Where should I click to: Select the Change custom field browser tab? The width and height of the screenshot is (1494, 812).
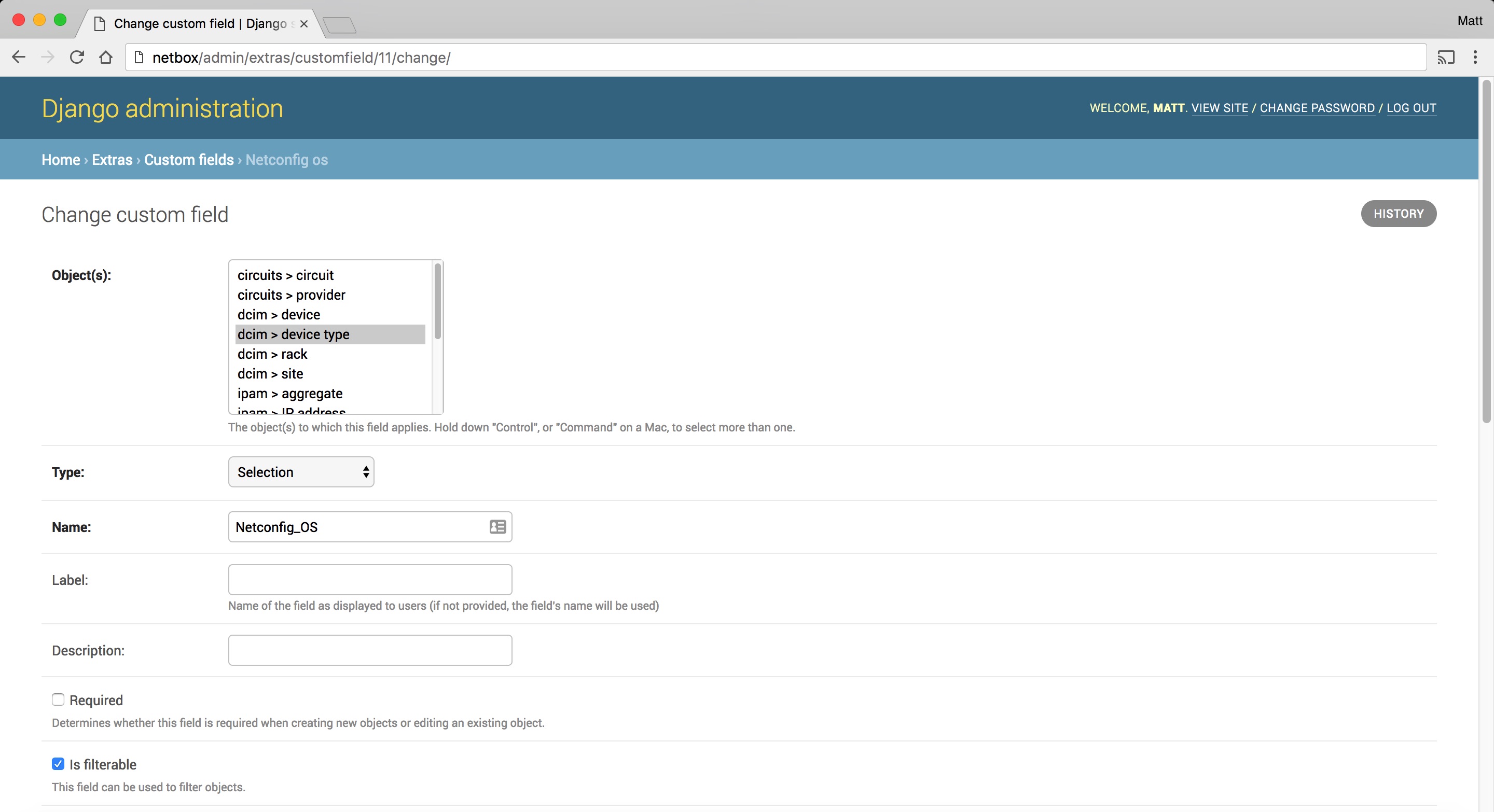pos(200,24)
